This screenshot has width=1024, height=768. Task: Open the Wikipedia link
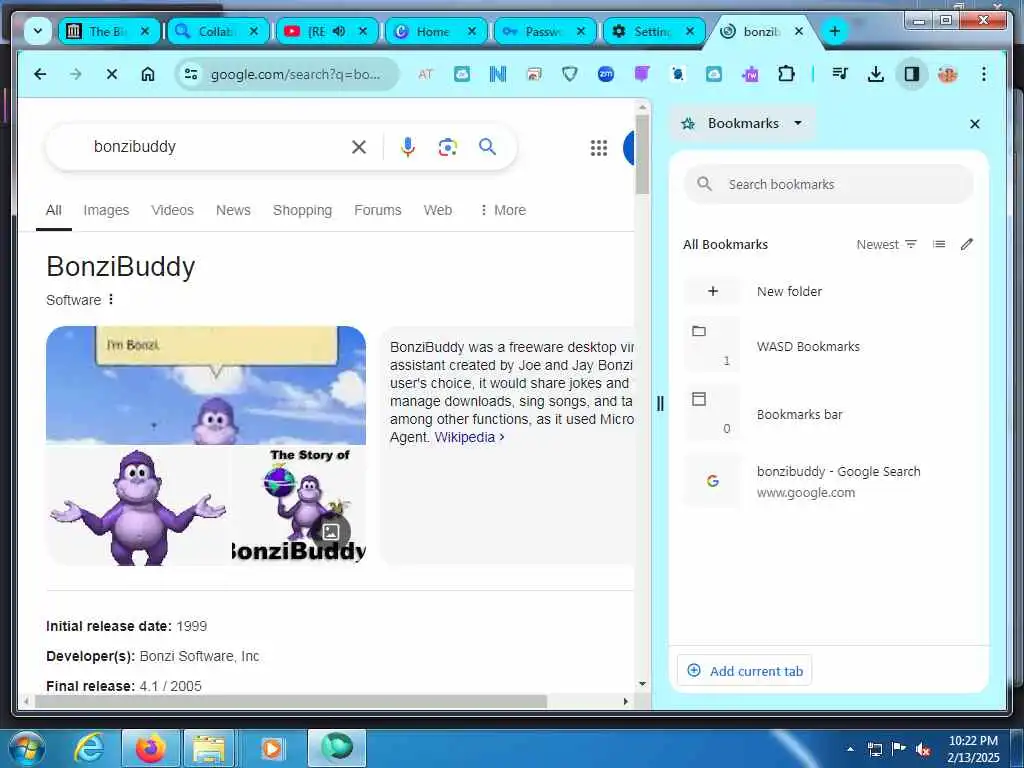point(469,438)
